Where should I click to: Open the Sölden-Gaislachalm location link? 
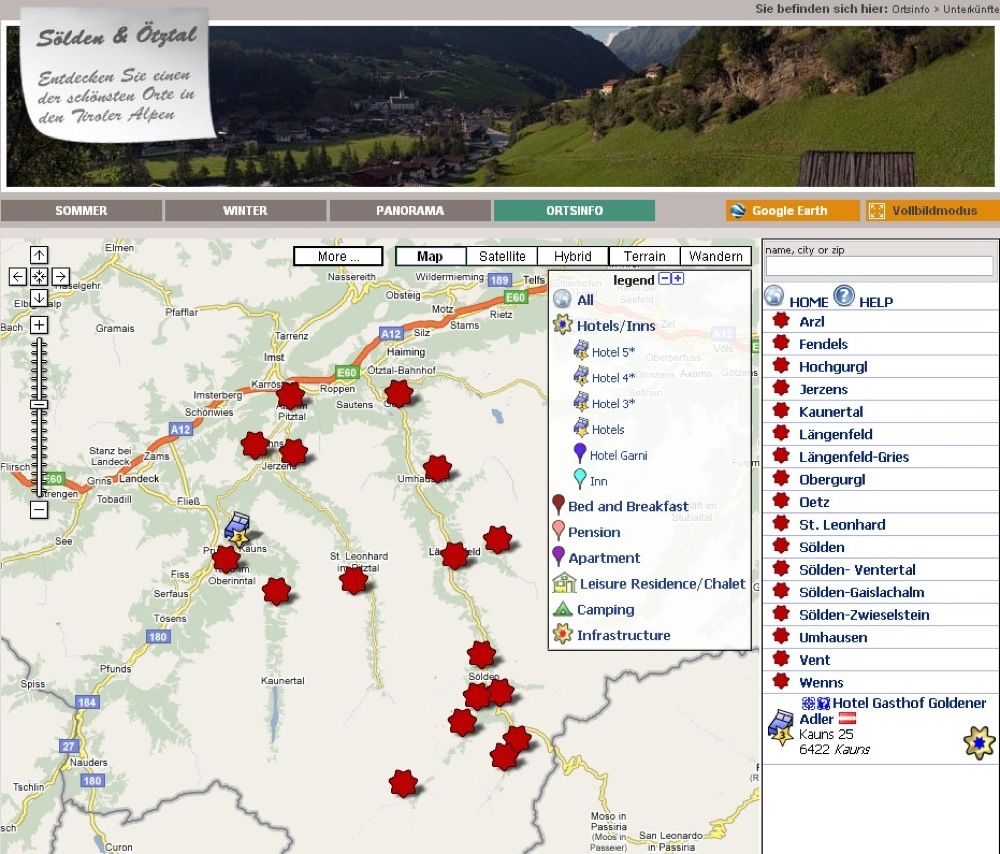coord(862,593)
